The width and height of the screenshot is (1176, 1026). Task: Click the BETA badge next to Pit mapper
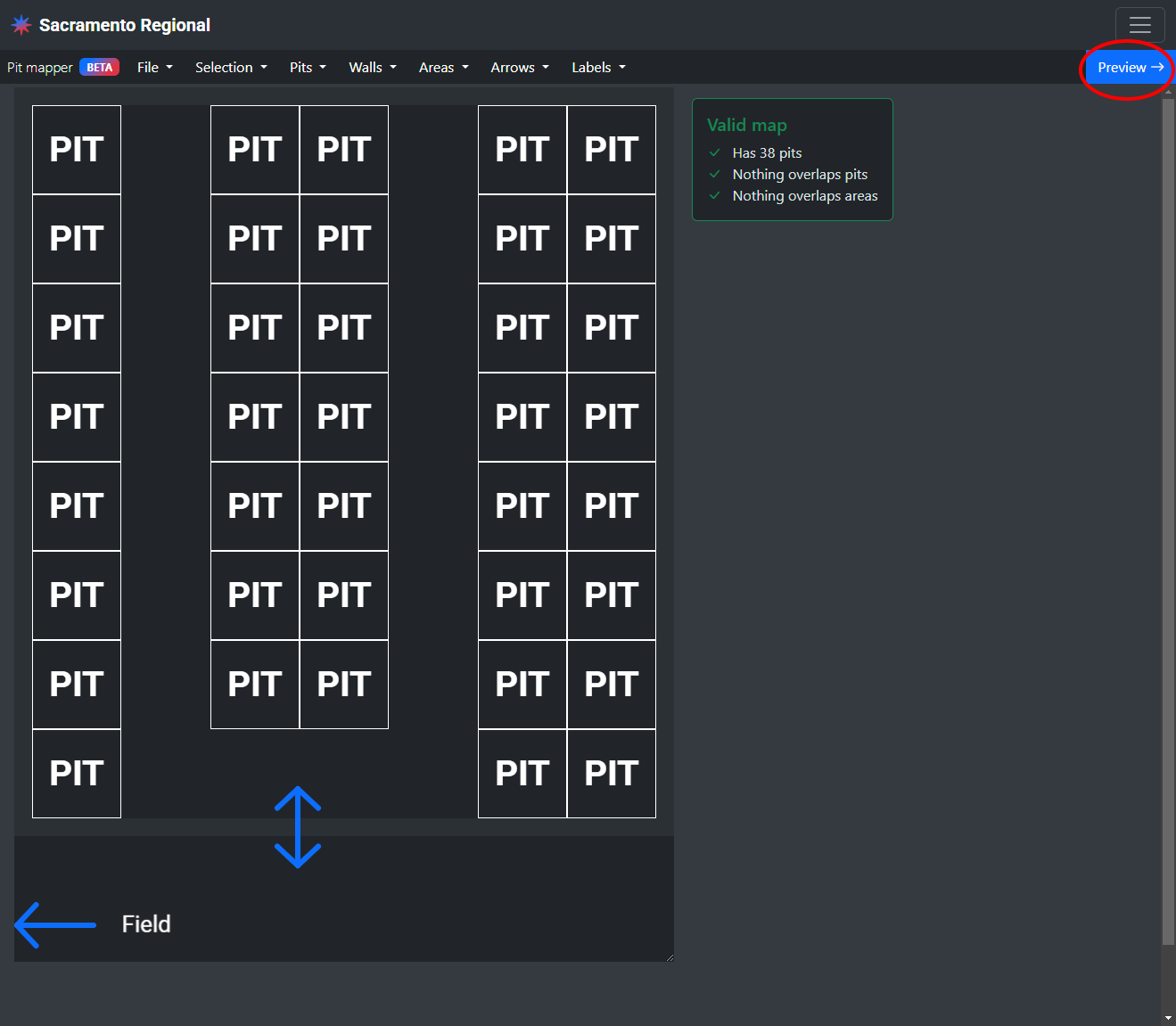coord(99,68)
